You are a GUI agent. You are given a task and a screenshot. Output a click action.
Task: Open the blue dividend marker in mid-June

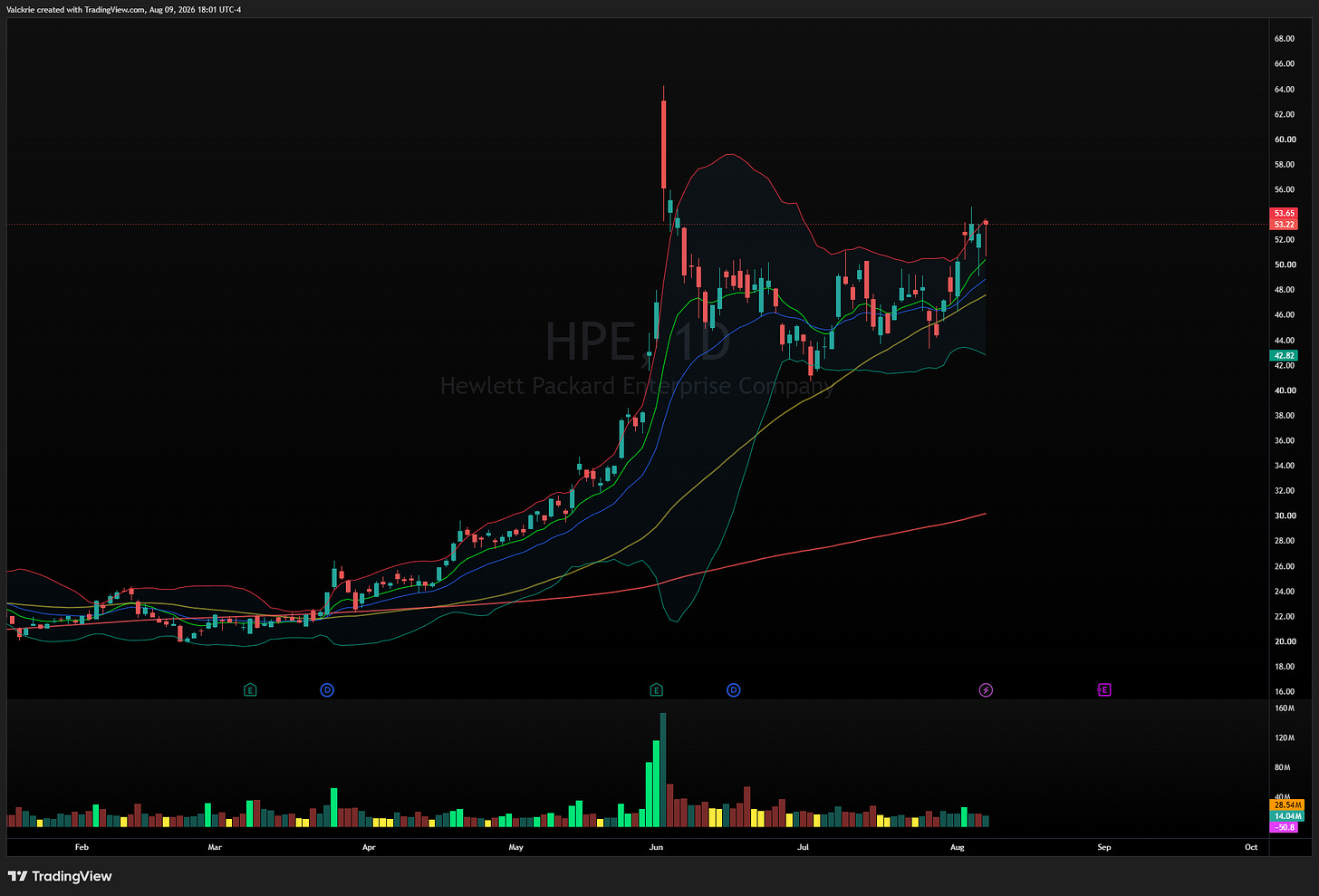(734, 690)
